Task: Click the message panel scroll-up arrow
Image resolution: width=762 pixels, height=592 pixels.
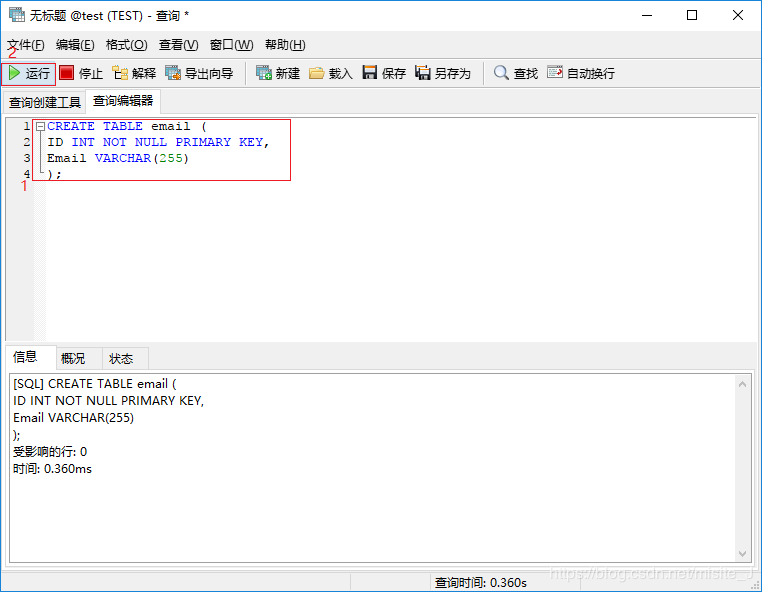Action: click(742, 384)
